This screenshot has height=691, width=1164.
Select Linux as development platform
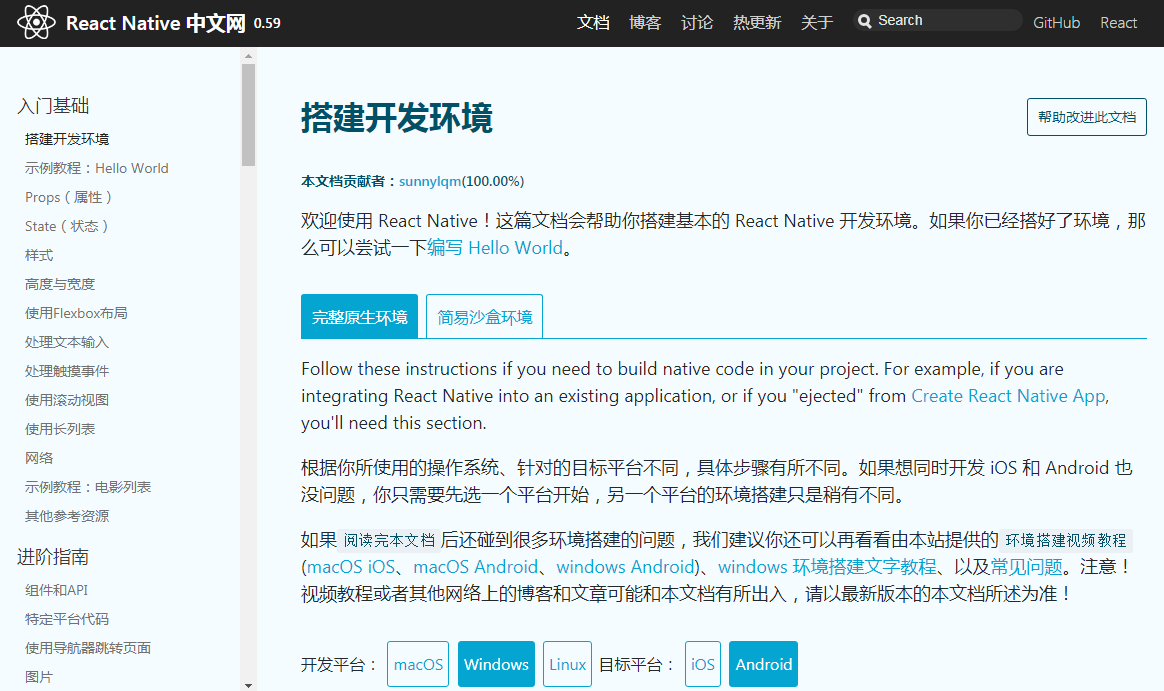(567, 664)
